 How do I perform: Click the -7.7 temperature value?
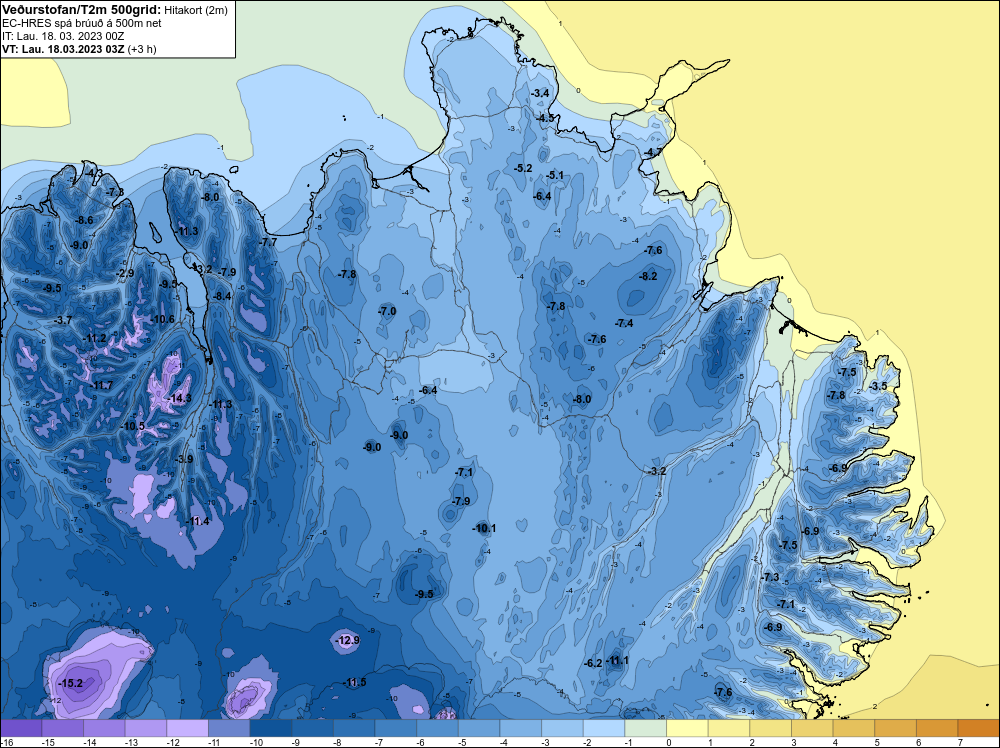[268, 242]
